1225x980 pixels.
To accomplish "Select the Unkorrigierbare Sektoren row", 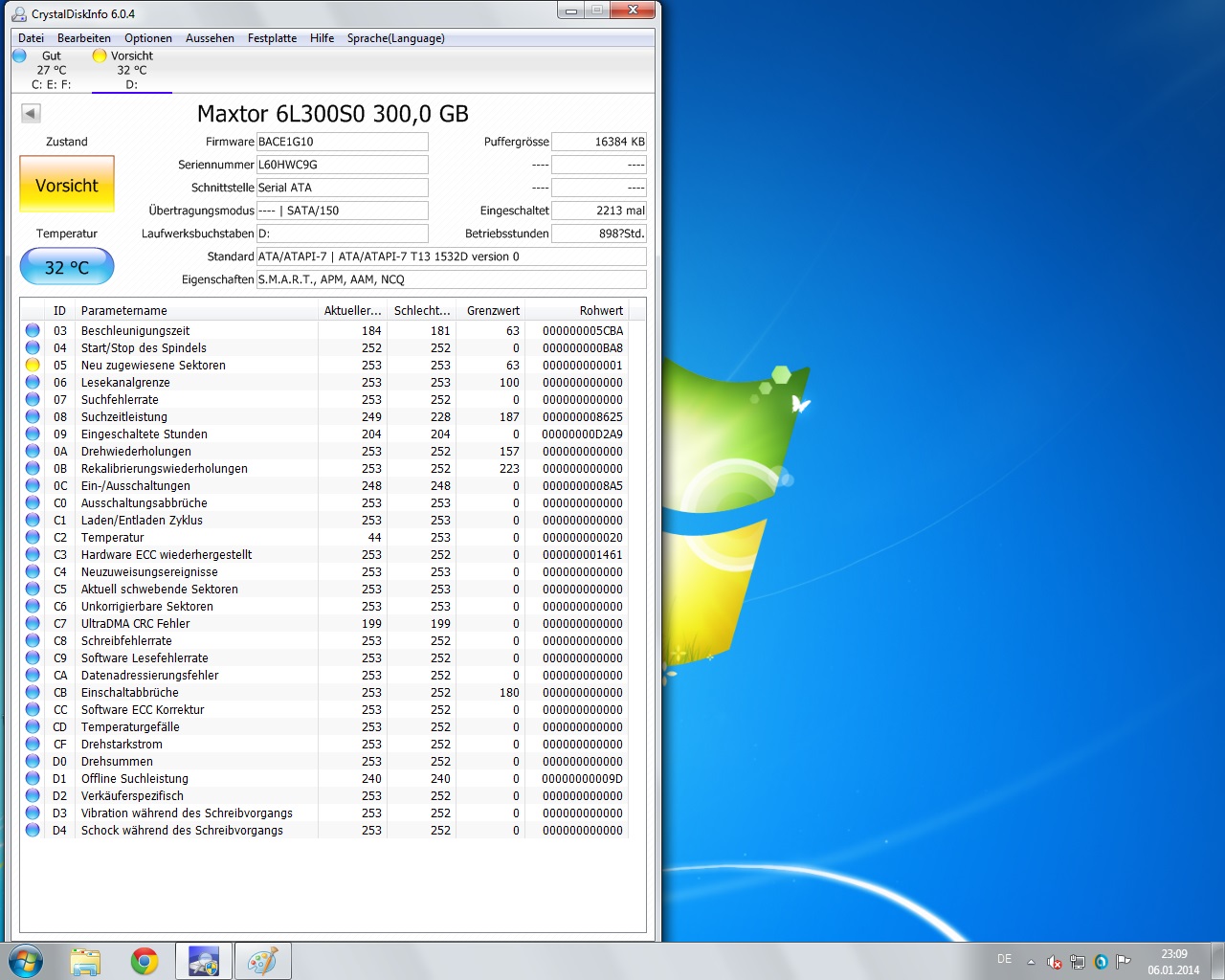I will click(325, 607).
